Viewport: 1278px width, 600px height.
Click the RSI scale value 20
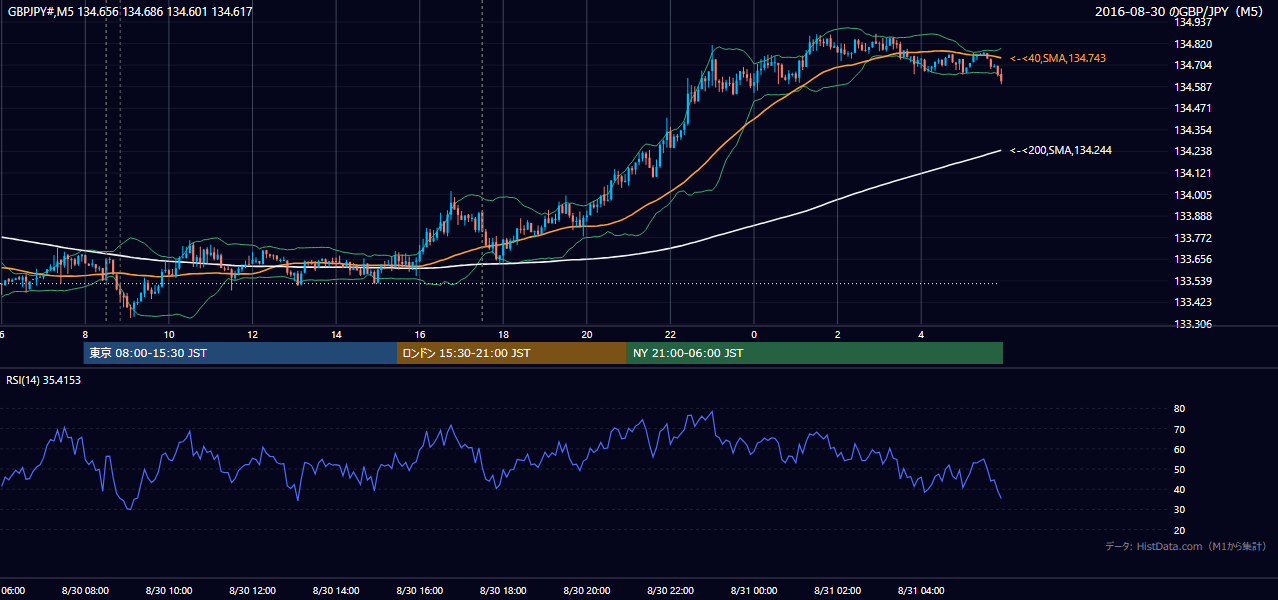1179,530
